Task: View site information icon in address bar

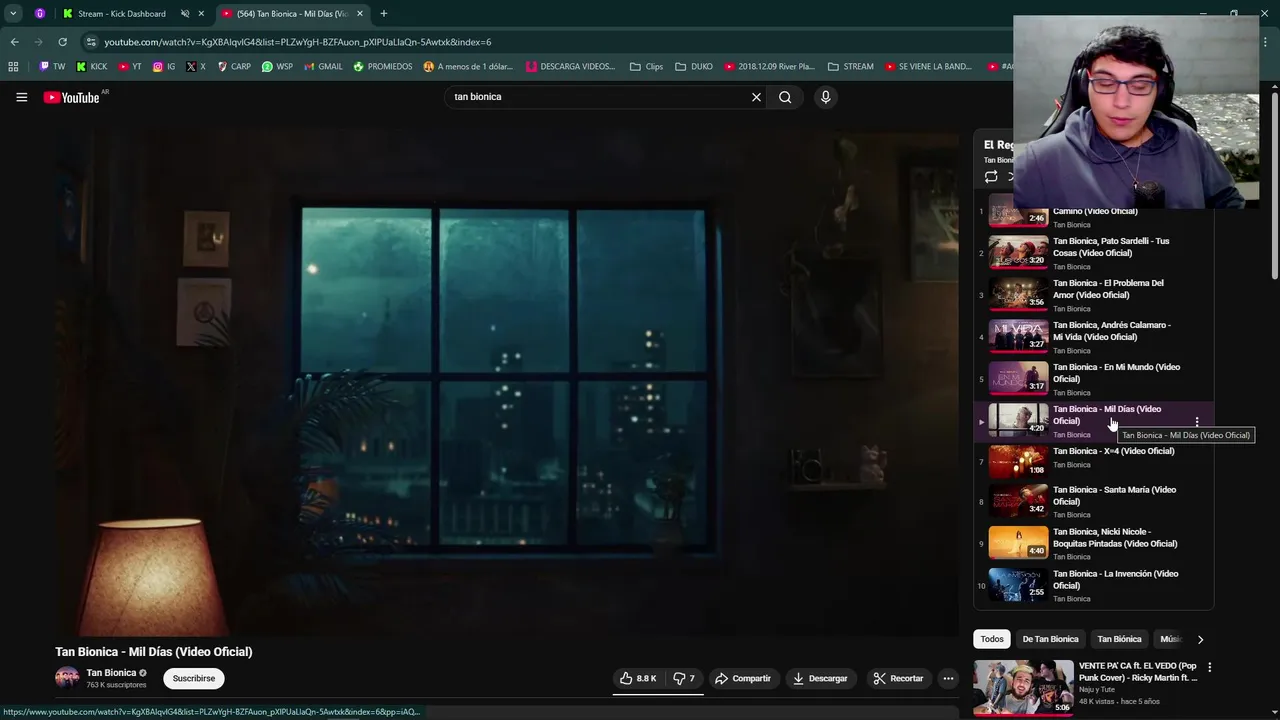Action: tap(91, 42)
